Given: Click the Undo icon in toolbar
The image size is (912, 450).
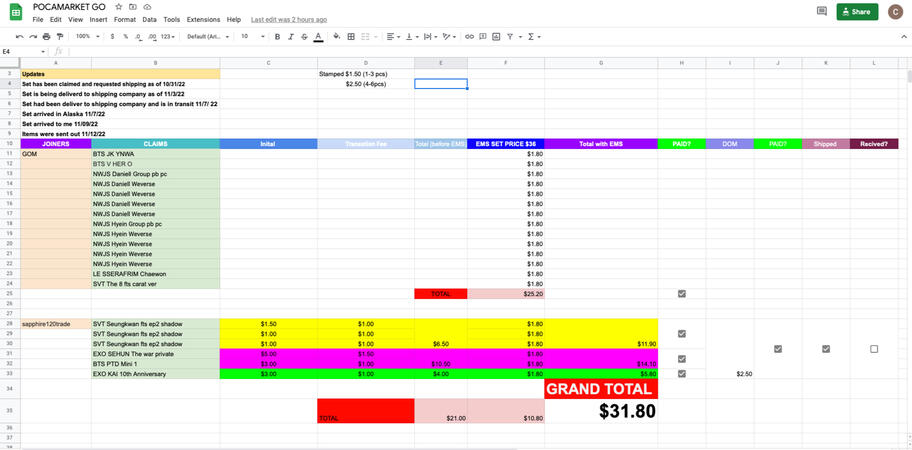Looking at the screenshot, I should [20, 36].
